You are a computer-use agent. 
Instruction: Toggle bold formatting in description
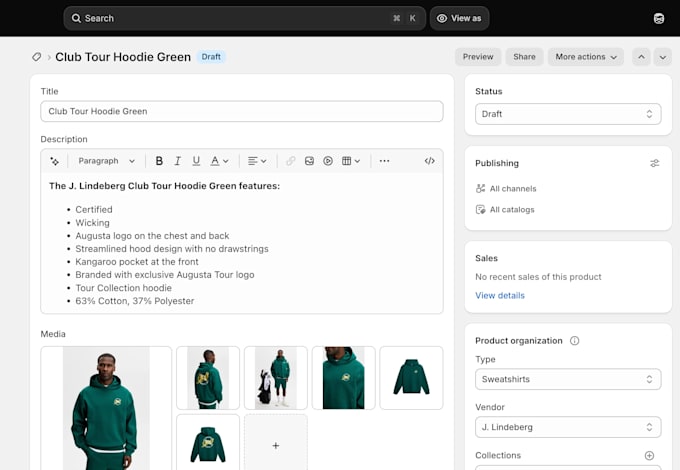pyautogui.click(x=159, y=161)
